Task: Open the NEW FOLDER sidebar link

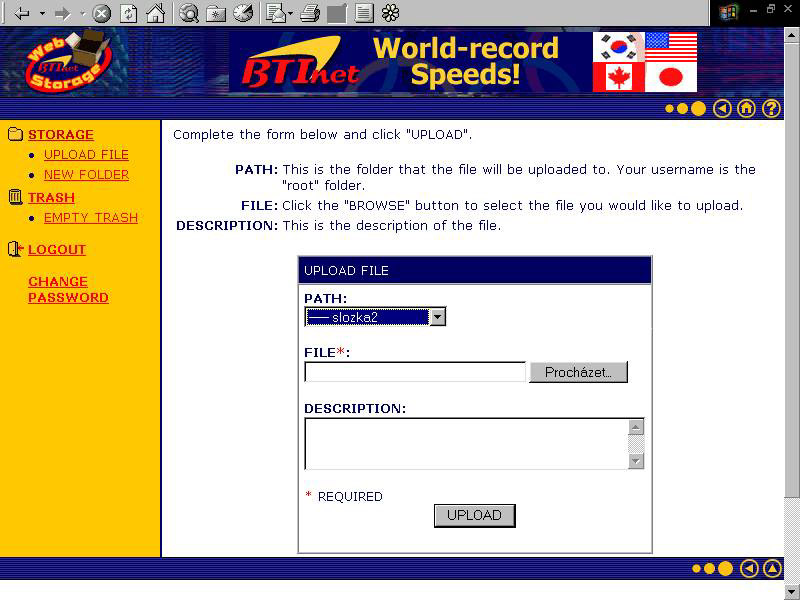Action: point(86,175)
